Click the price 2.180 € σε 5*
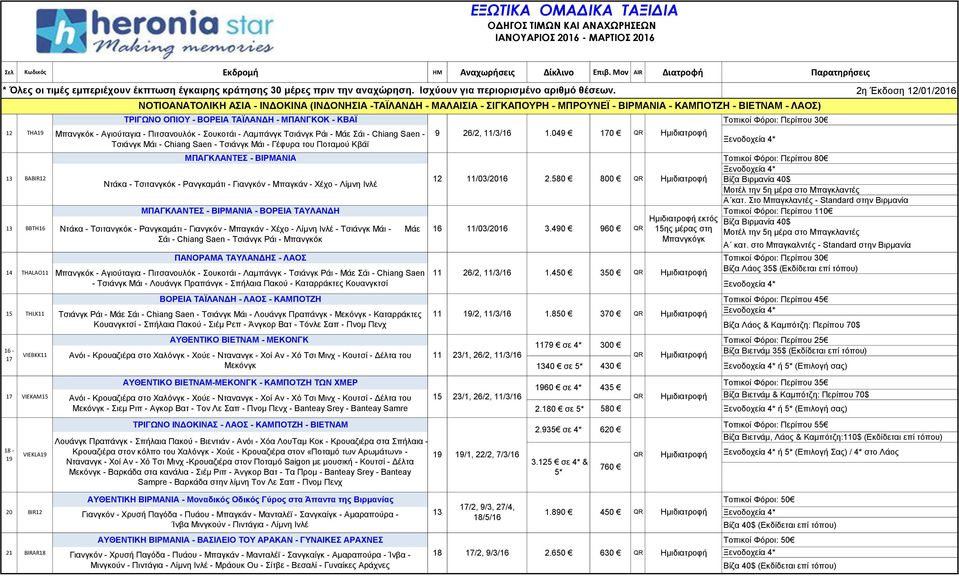This screenshot has height=576, width=959. 558,408
